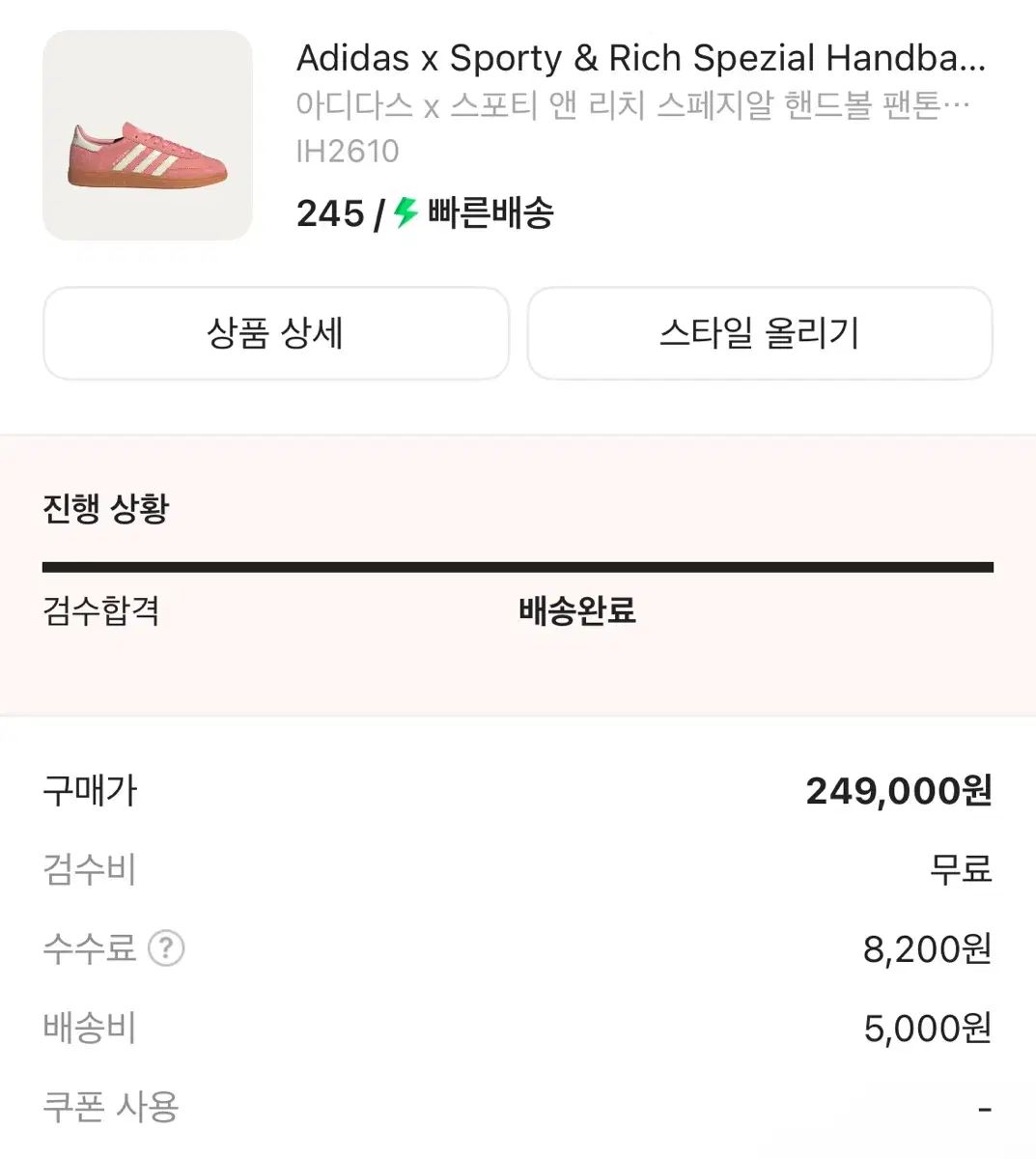
Task: Click the 249,000원 purchase price
Action: [898, 791]
